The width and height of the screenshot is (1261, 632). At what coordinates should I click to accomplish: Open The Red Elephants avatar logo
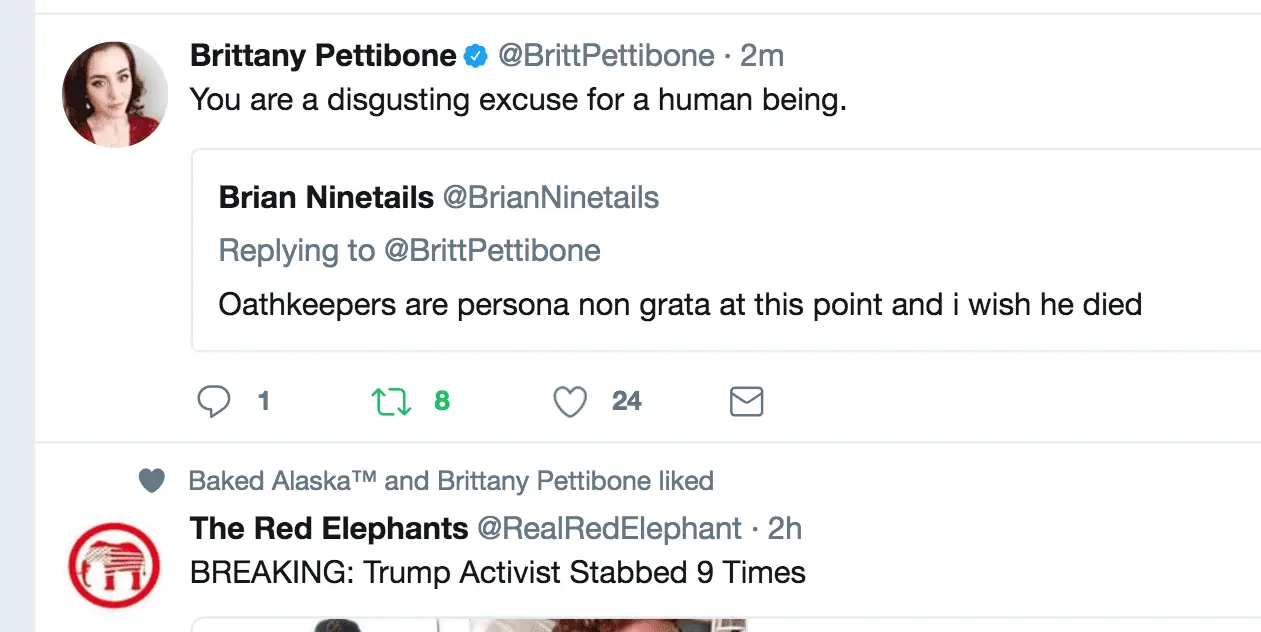[x=115, y=567]
